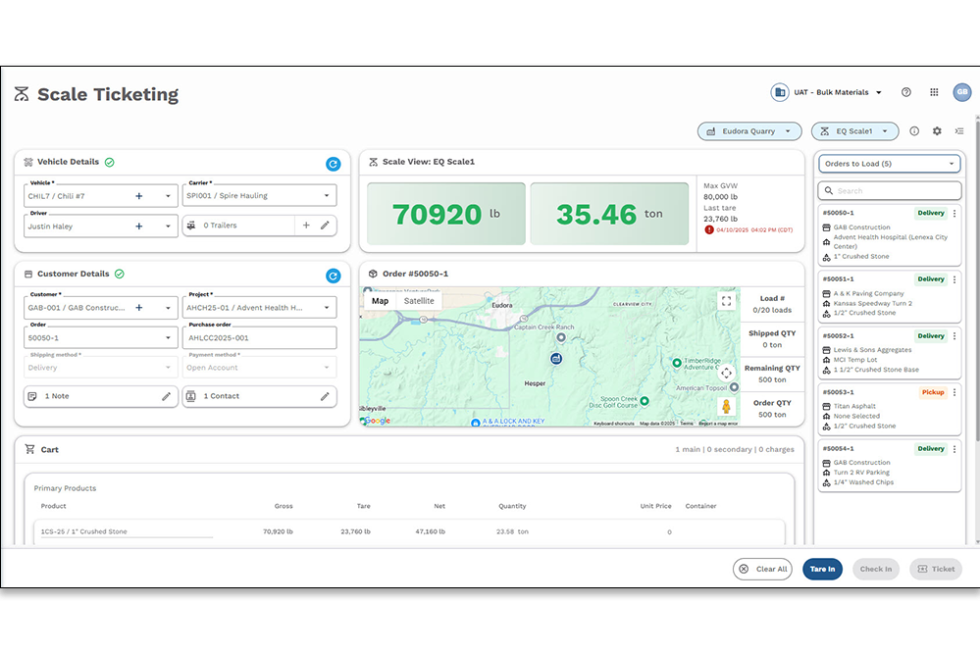Edit the note in Customer Details
This screenshot has width=980, height=654.
click(167, 396)
